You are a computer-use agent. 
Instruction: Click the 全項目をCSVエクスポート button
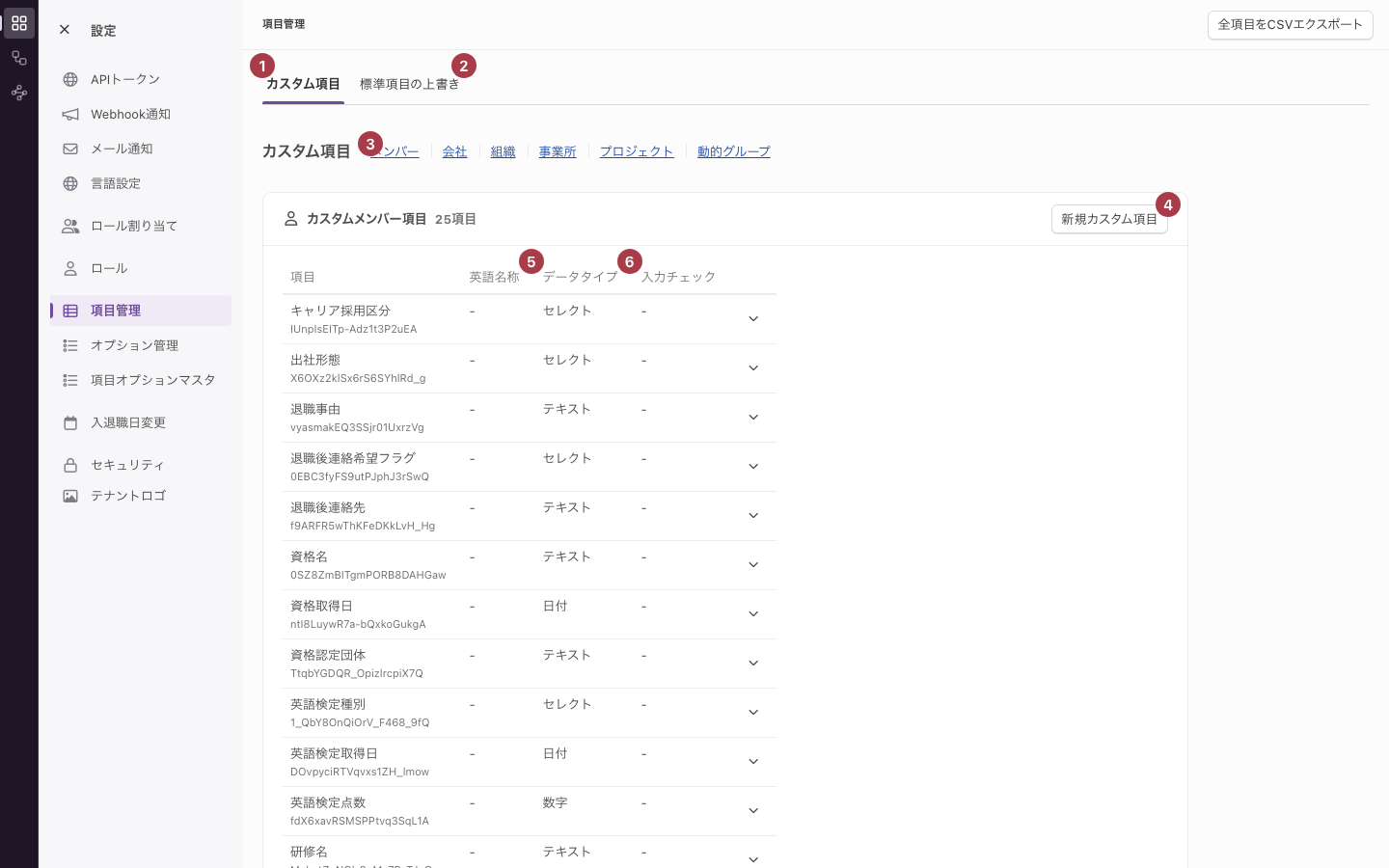point(1290,25)
